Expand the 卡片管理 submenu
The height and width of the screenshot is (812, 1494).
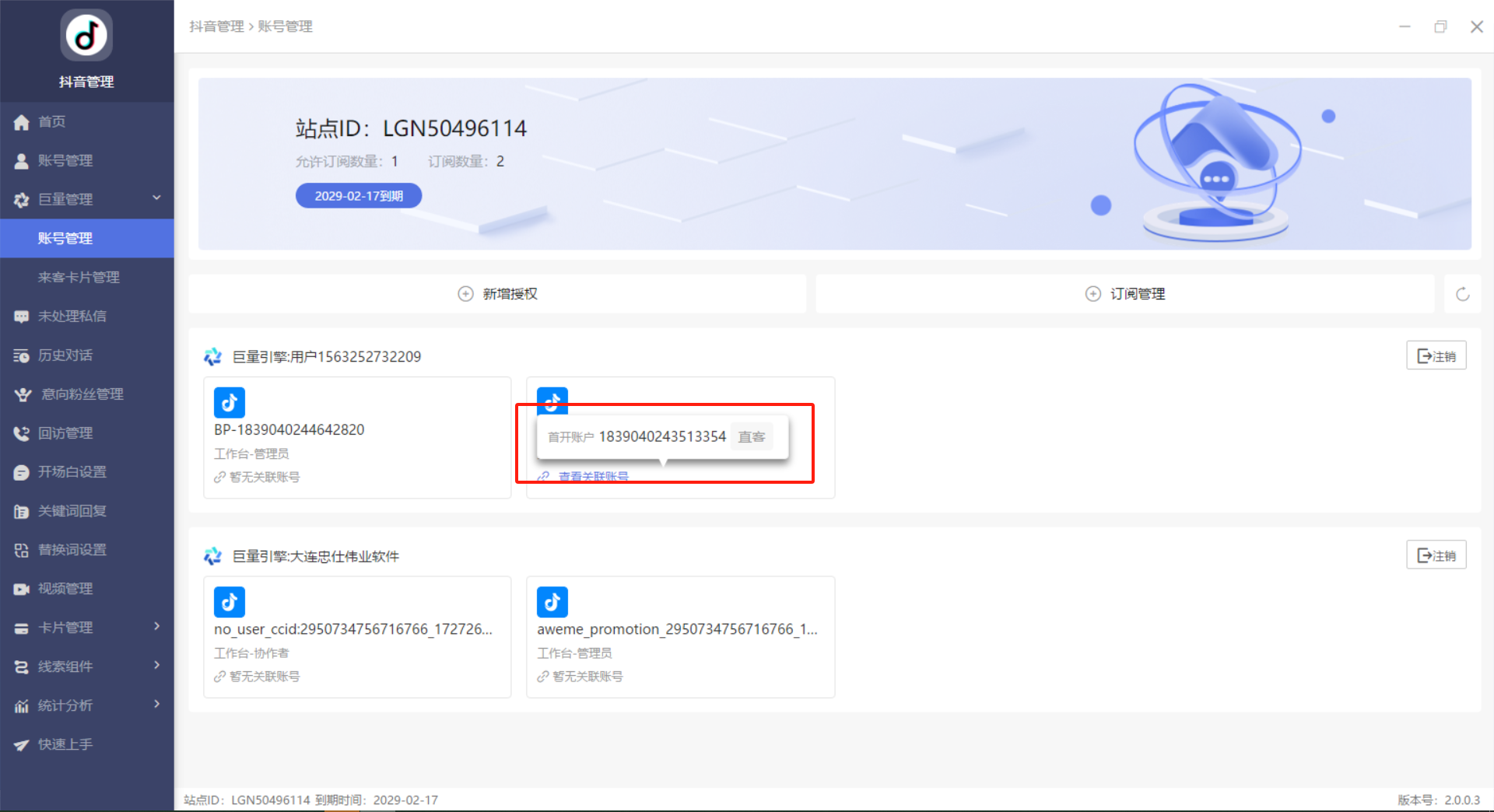[156, 627]
